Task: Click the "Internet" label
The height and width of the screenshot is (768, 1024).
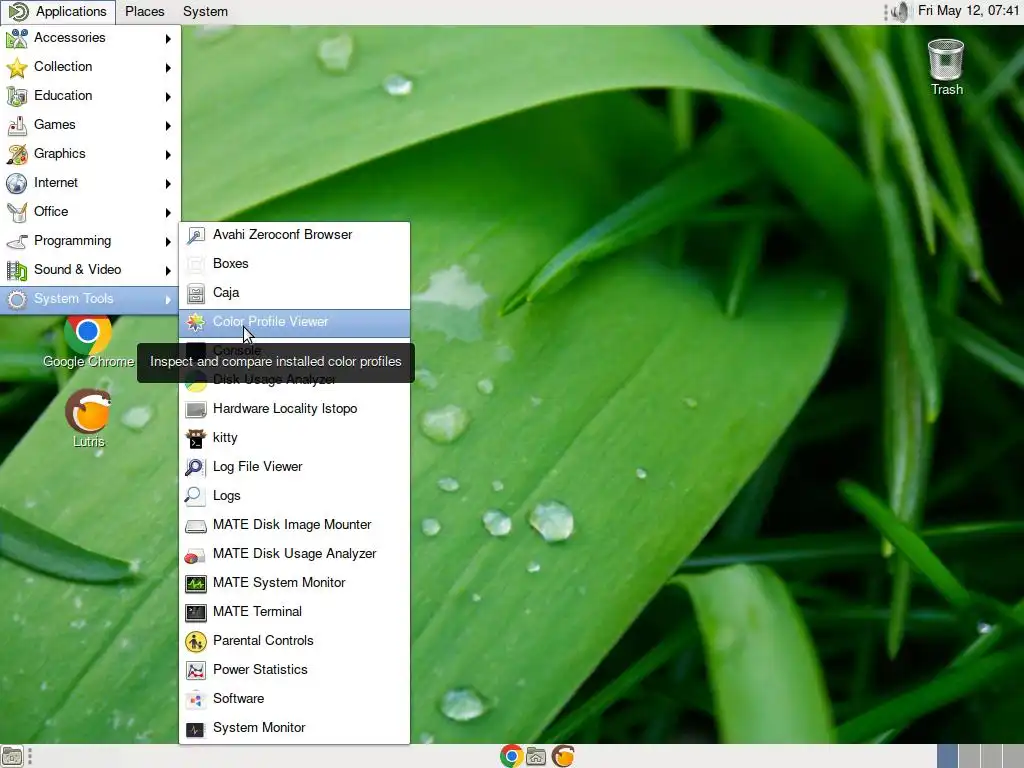Action: (x=56, y=183)
